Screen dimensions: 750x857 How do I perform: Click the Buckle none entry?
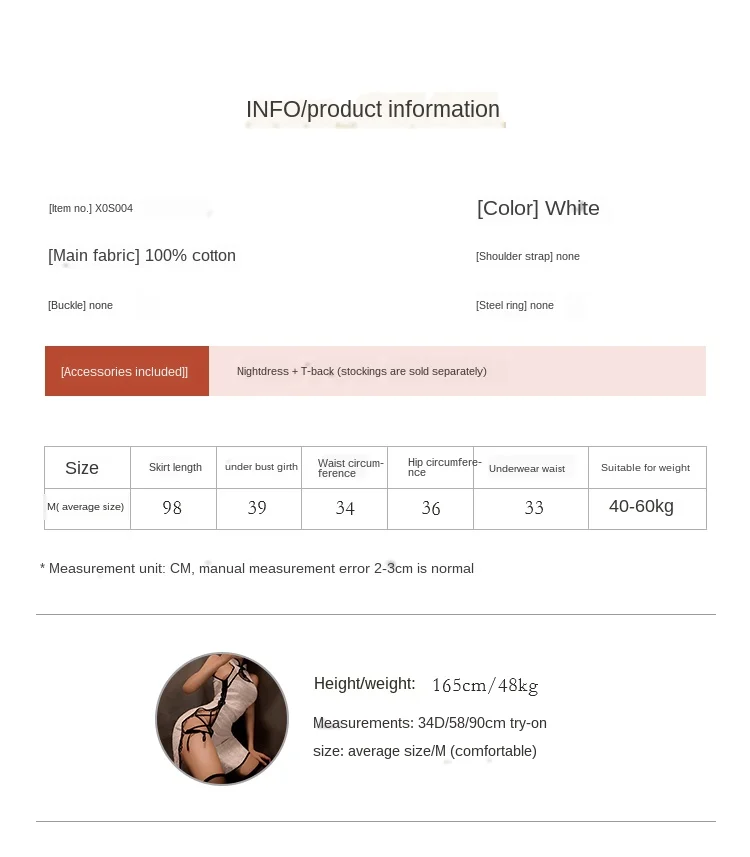coord(80,305)
